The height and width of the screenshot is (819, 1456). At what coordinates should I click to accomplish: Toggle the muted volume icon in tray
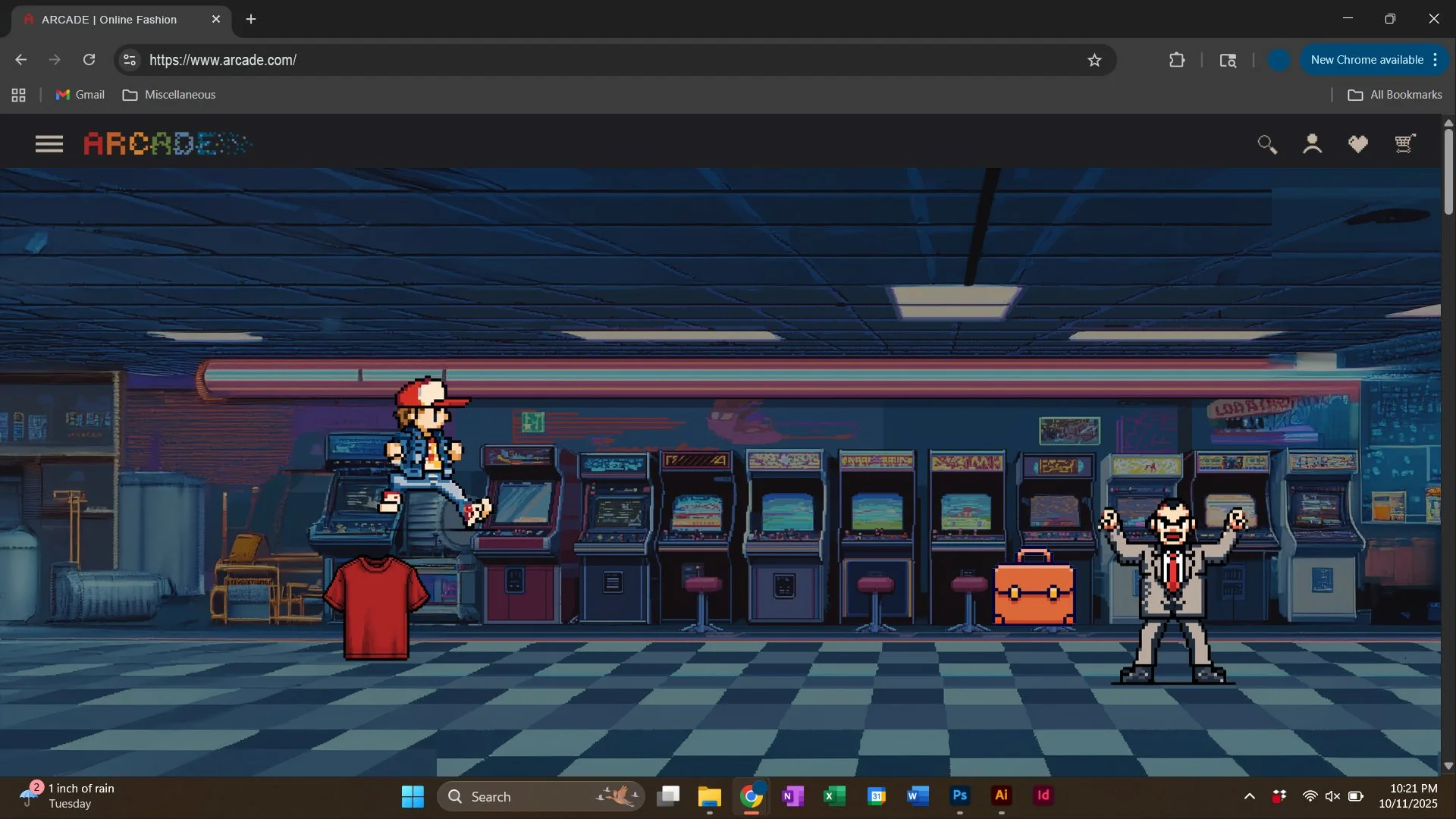pos(1332,796)
